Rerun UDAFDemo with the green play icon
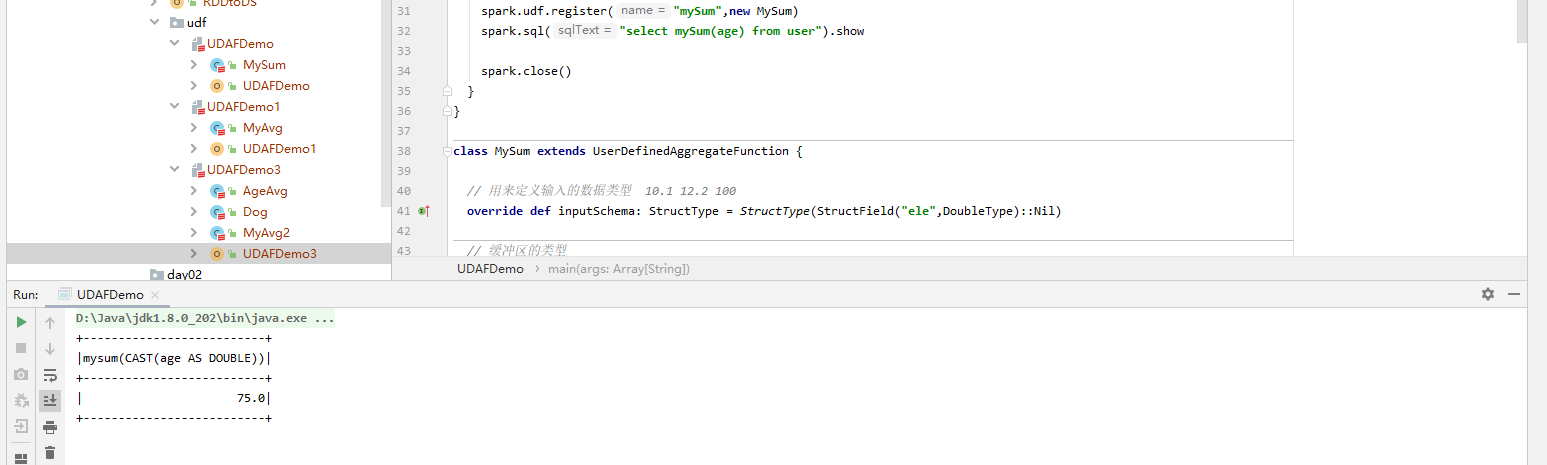Screen dimensions: 1547x465 pyautogui.click(x=21, y=322)
